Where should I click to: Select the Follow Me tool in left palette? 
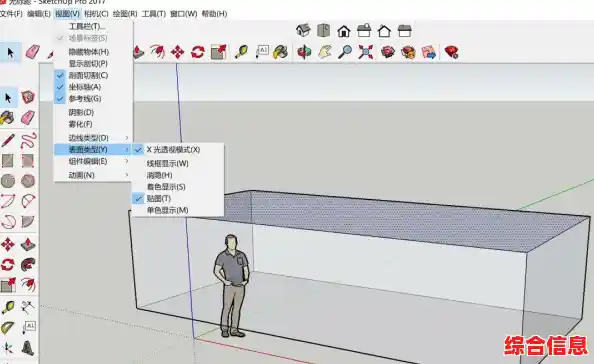click(x=28, y=265)
